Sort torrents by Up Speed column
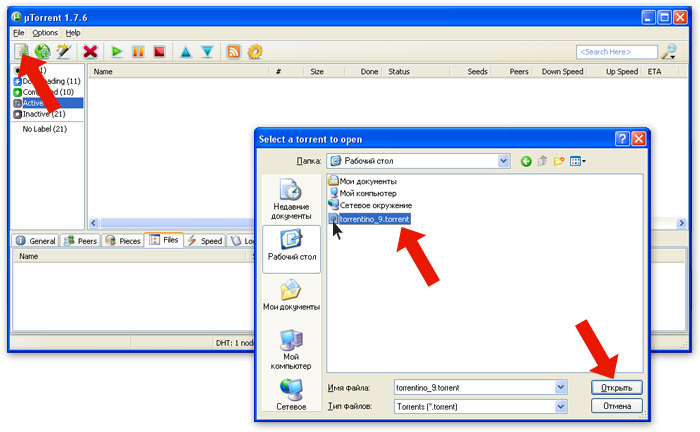Viewport: 700px width, 432px height. pos(621,71)
